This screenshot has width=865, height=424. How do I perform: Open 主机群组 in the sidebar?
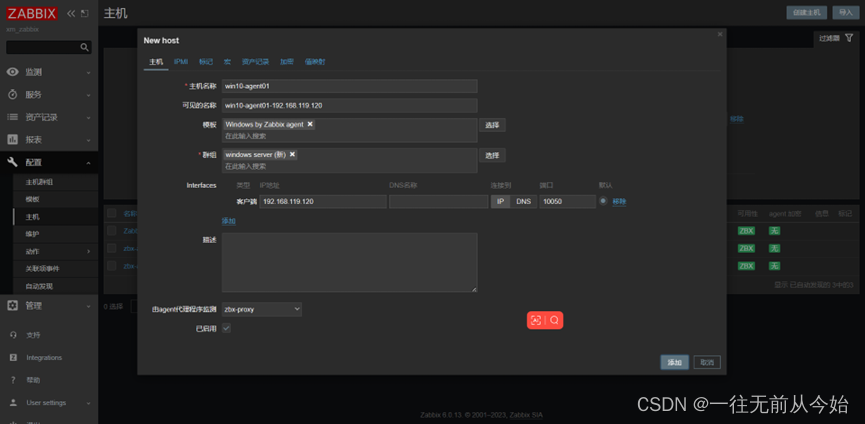[39, 182]
